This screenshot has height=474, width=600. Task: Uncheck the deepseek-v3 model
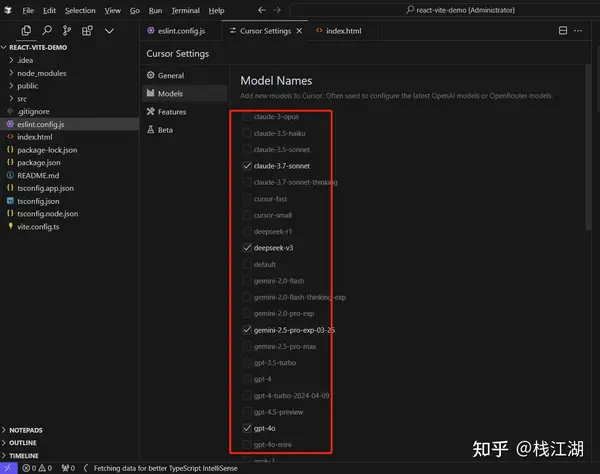247,247
